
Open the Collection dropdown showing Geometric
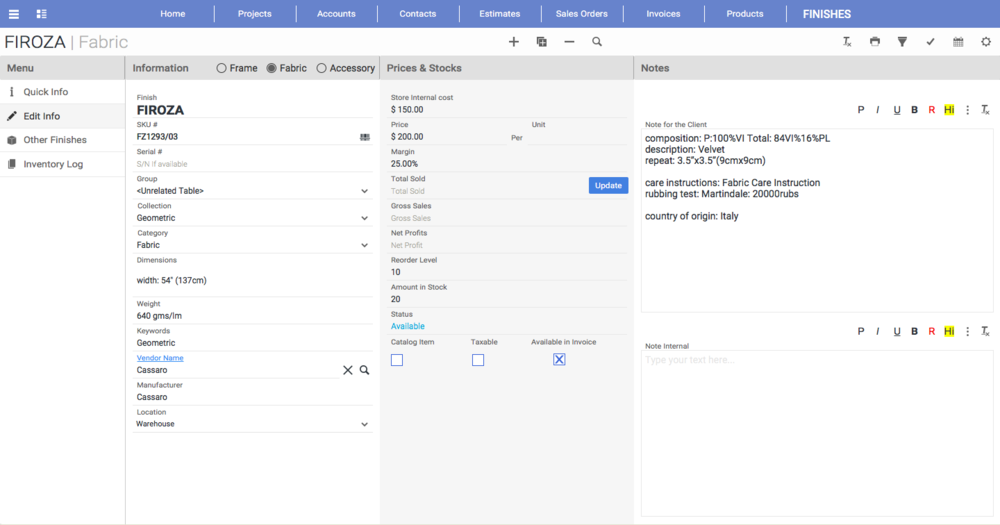tap(364, 218)
